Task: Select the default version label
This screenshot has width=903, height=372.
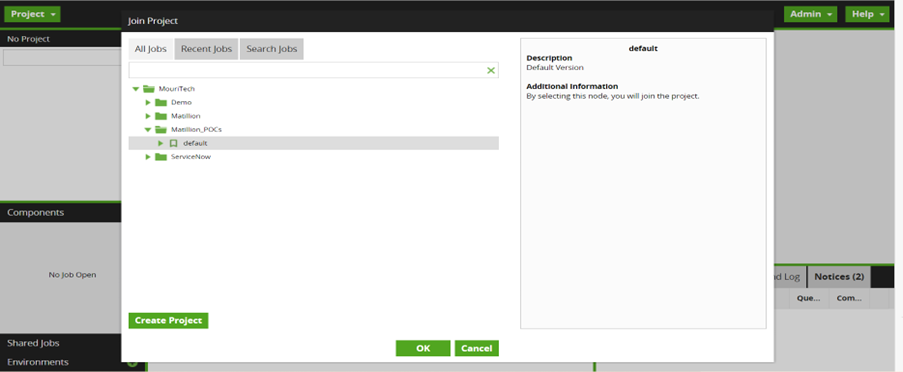Action: [x=195, y=143]
